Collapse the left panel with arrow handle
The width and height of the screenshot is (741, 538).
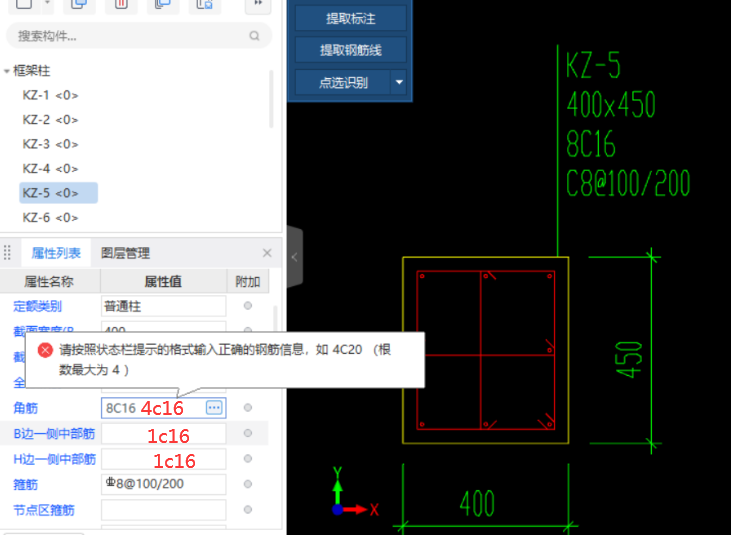(294, 257)
